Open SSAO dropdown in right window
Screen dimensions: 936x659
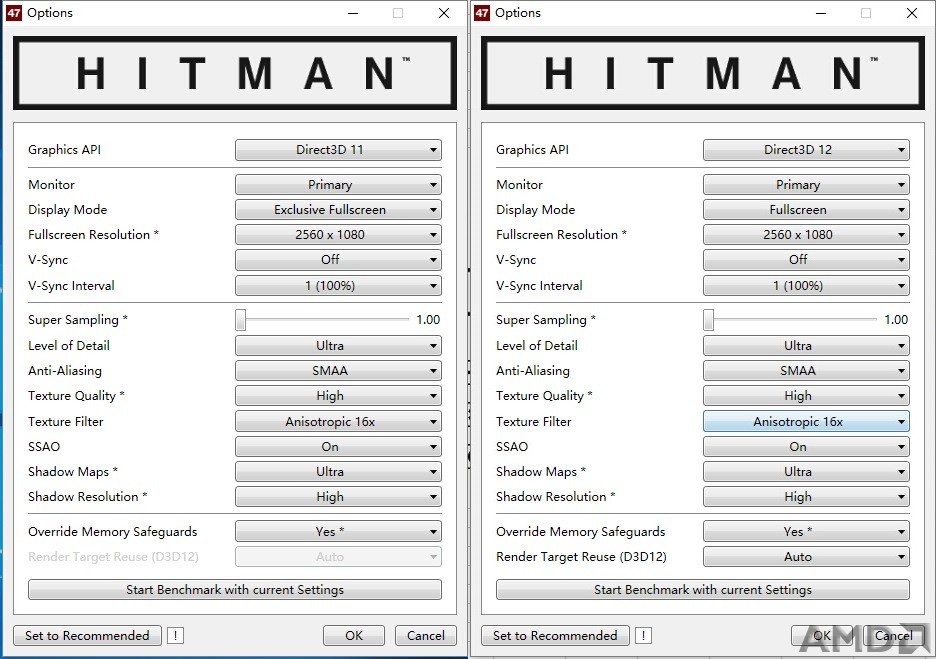(x=806, y=446)
